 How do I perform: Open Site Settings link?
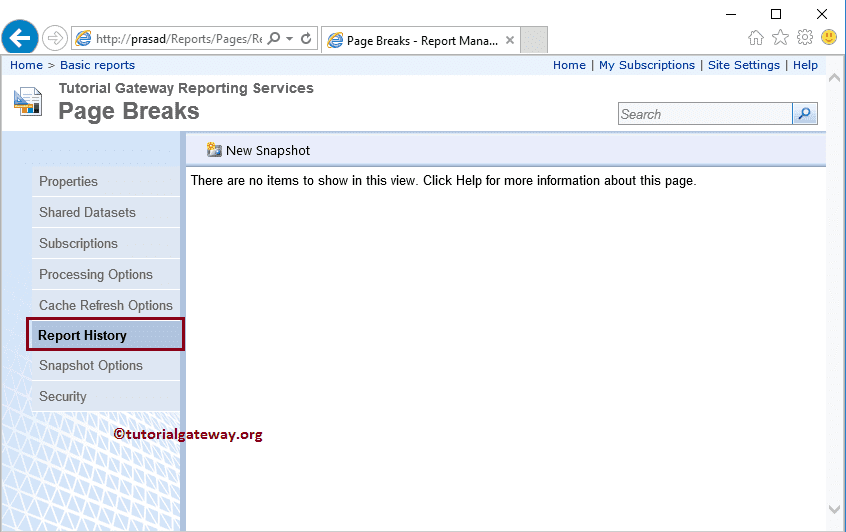click(743, 65)
